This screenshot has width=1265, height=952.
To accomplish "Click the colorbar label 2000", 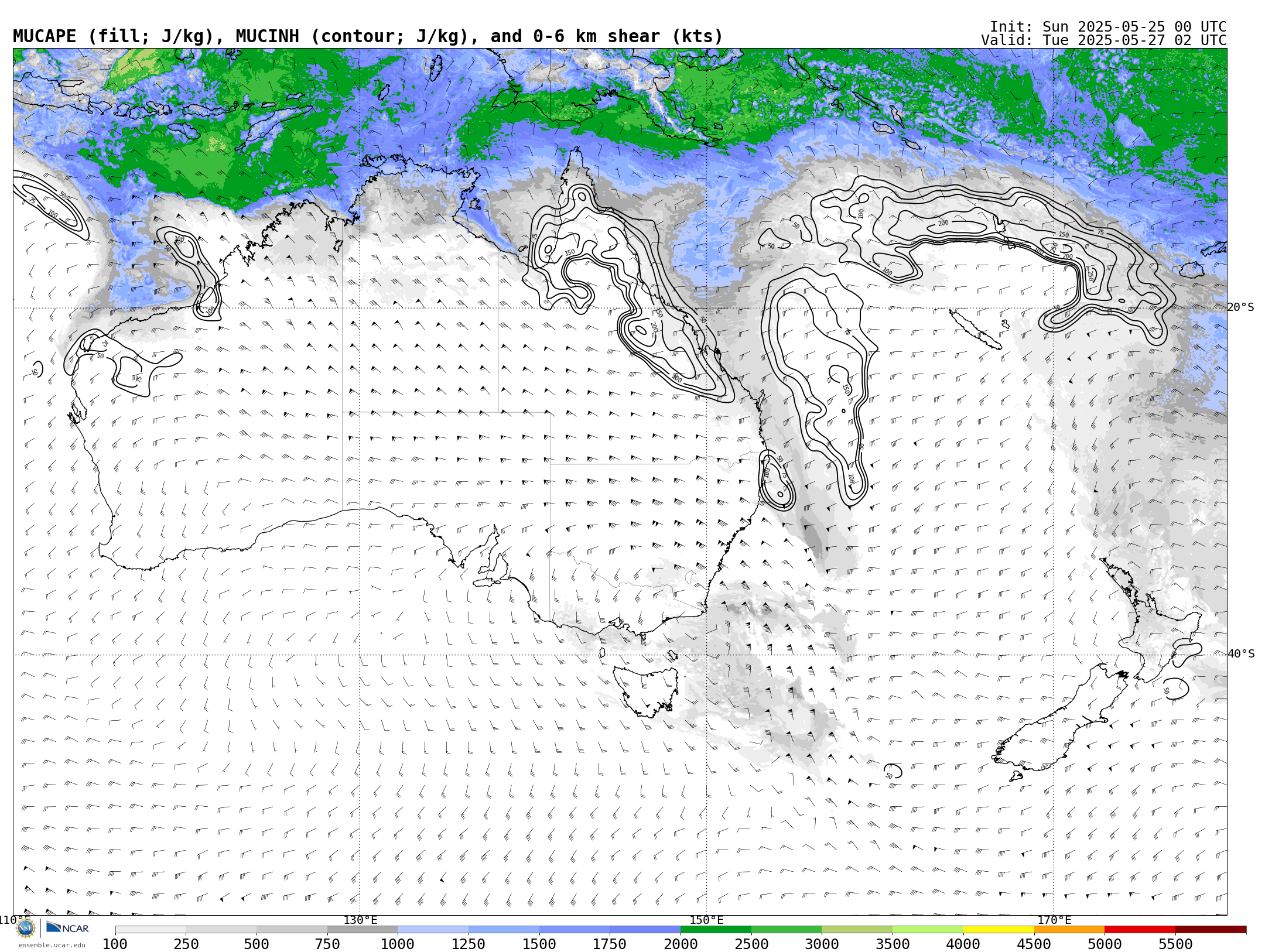I will pos(681,944).
